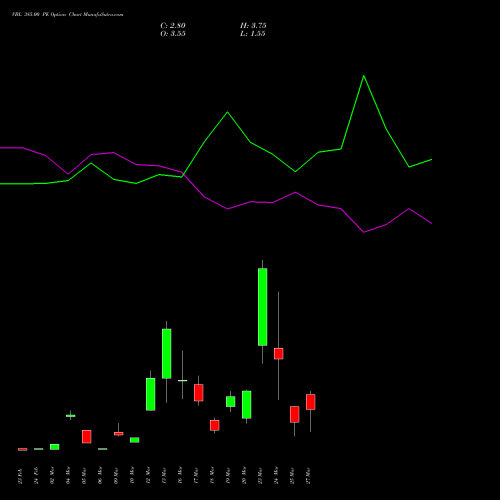Click the 17 Mar date label
The image size is (500, 500).
[x=196, y=476]
